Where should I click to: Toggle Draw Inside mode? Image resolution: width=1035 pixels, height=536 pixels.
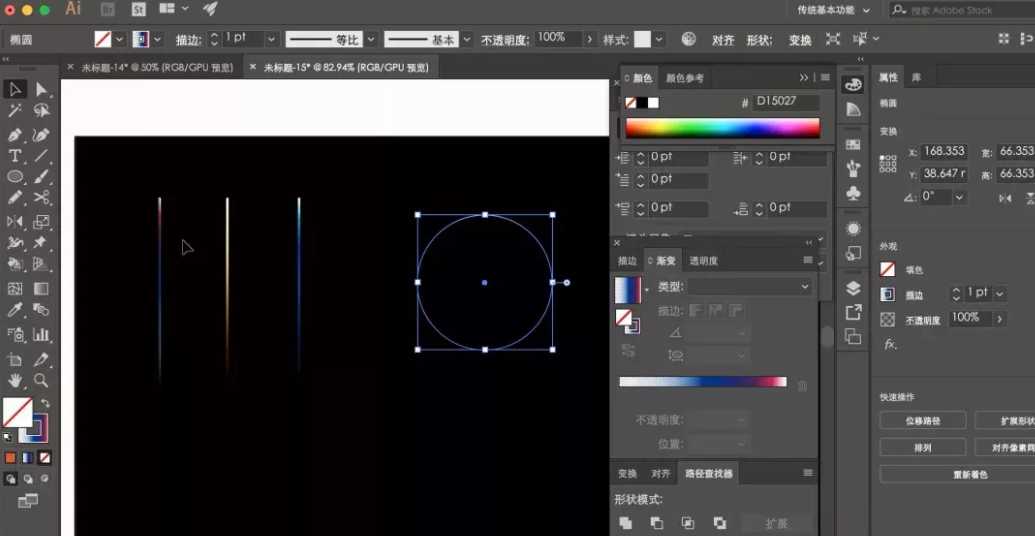point(45,479)
